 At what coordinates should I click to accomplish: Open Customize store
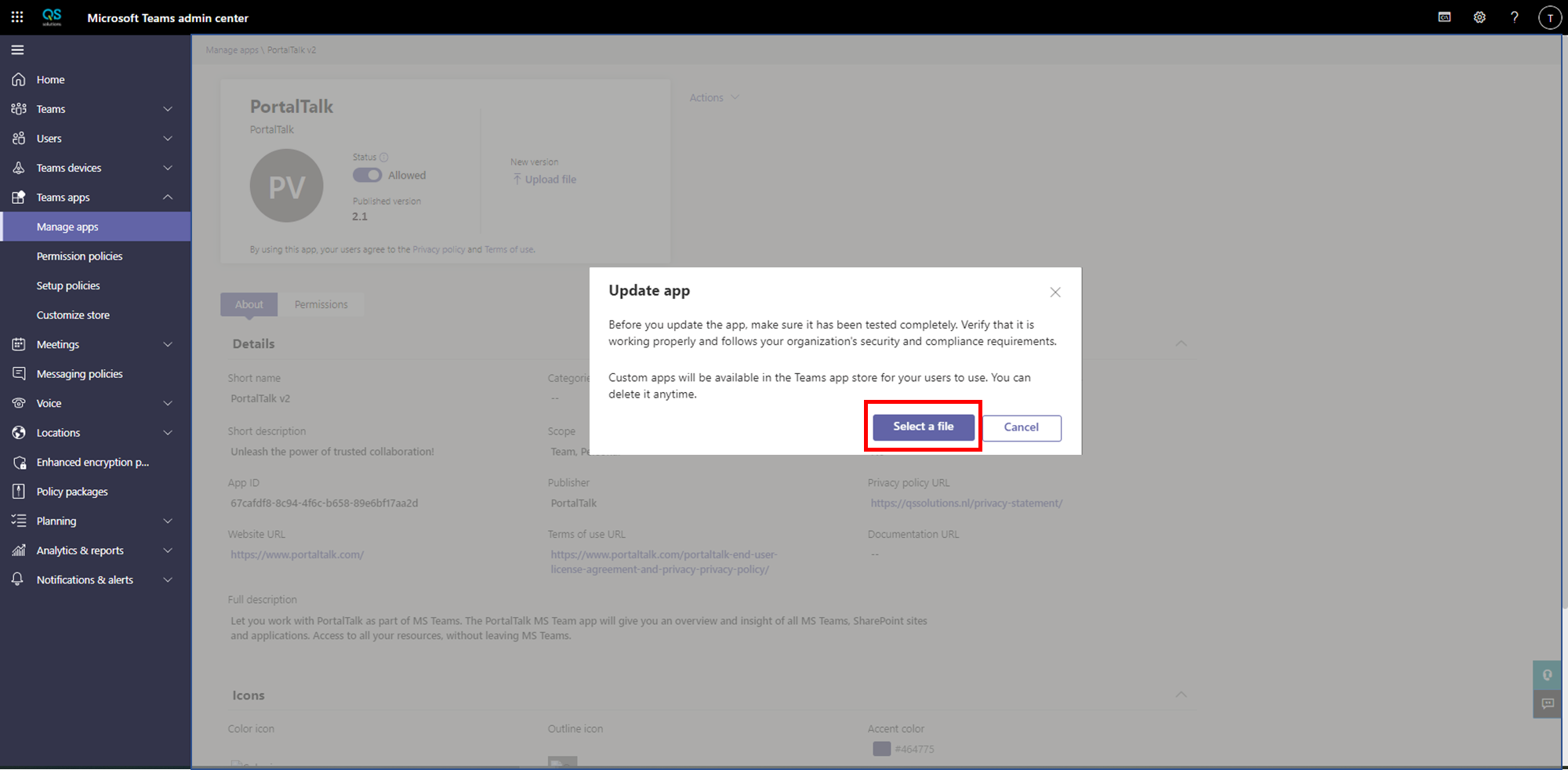[x=73, y=315]
